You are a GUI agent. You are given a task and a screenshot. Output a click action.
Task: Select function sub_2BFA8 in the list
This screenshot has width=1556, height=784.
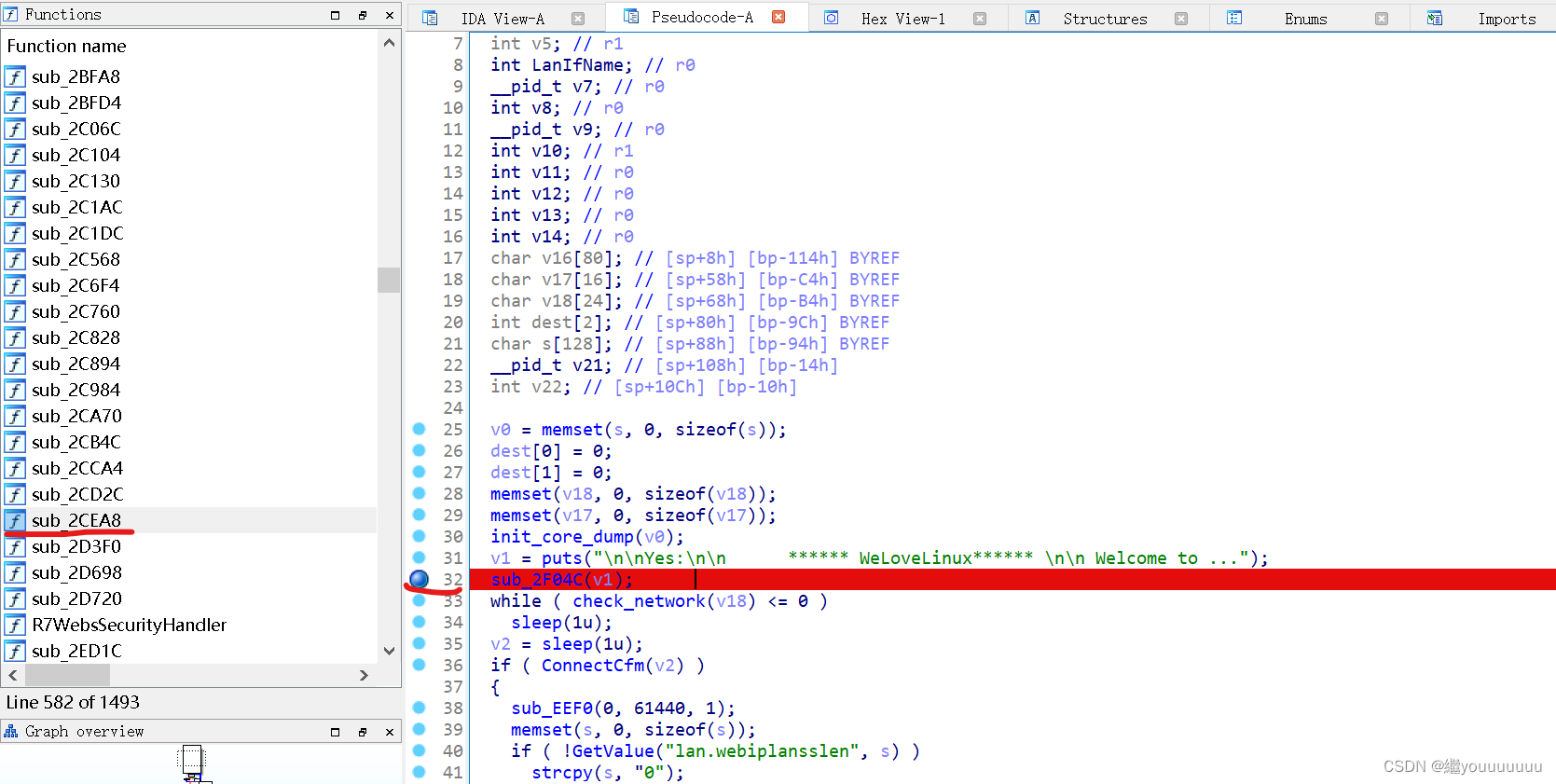pos(76,76)
